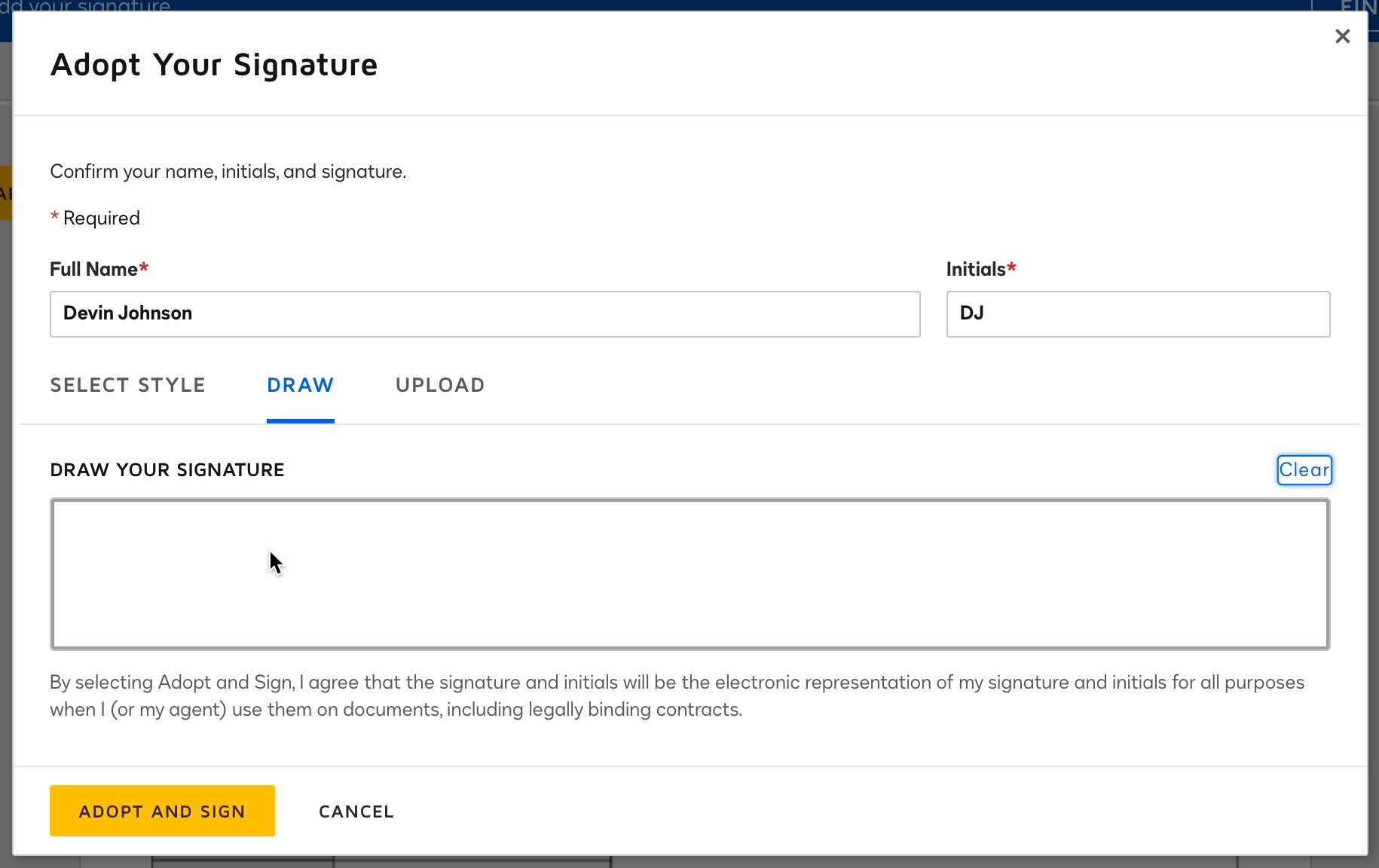Close the Adopt Your Signature dialog
The image size is (1379, 868).
pos(1342,36)
